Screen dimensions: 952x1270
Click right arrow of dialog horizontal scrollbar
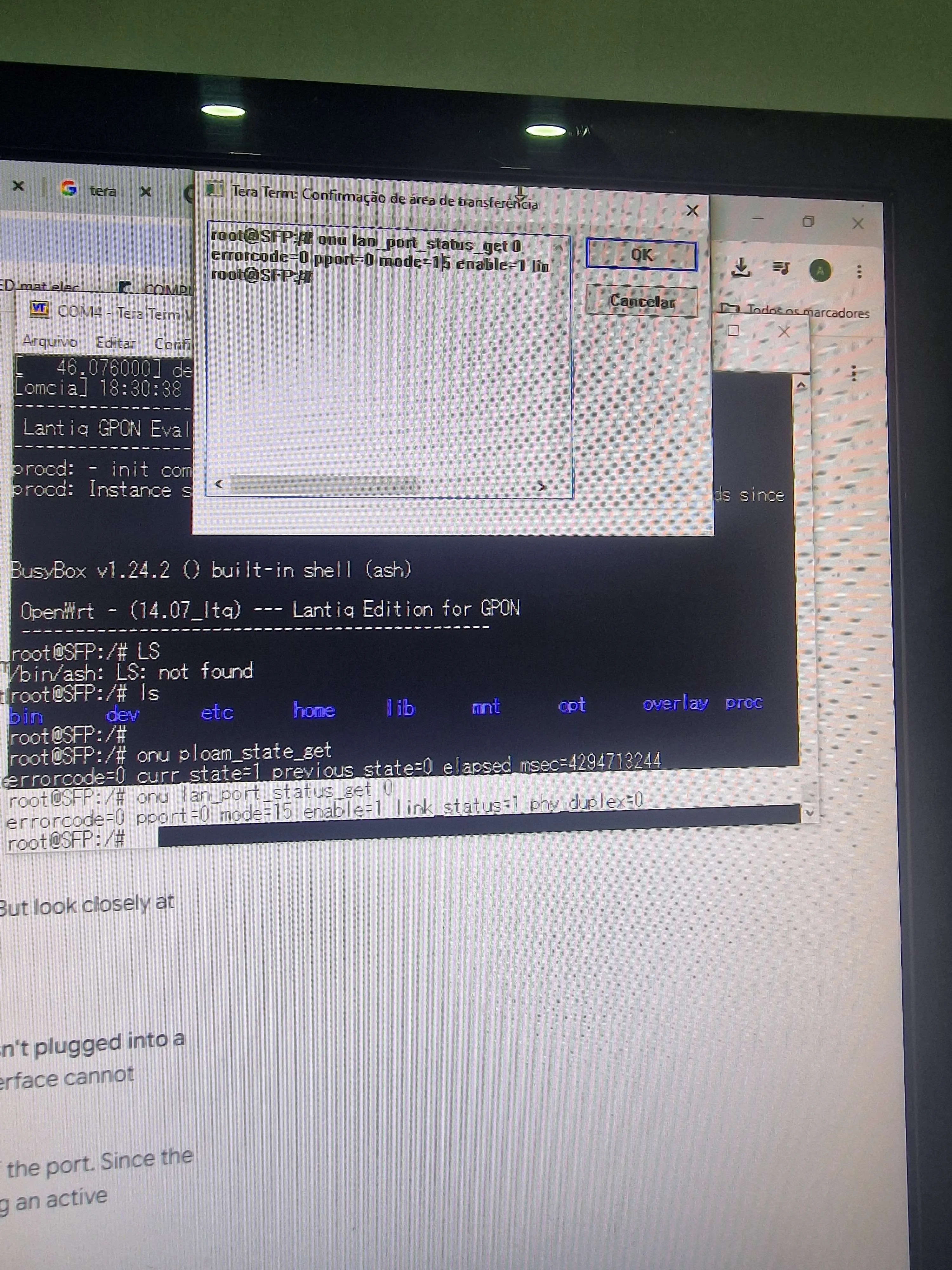(540, 487)
